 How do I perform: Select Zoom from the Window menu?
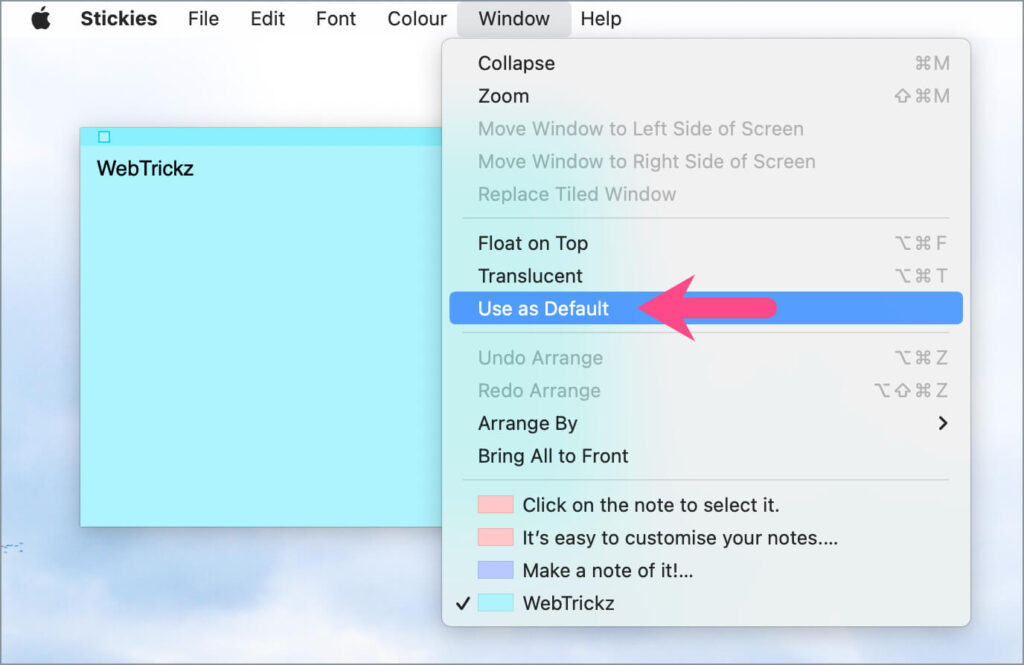pos(503,96)
